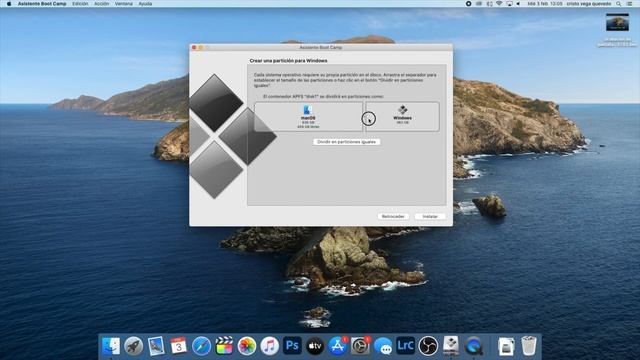
Task: Select the Windows partition box
Action: click(402, 117)
